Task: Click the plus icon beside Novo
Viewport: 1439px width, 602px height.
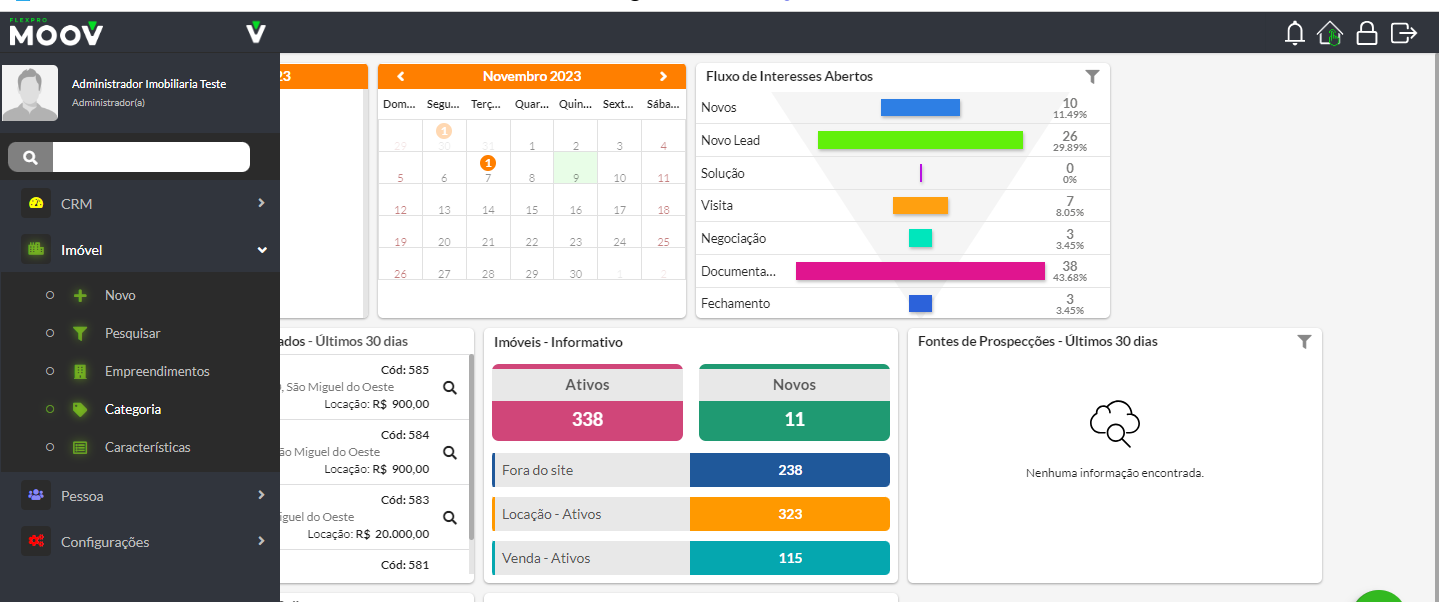Action: pos(80,296)
